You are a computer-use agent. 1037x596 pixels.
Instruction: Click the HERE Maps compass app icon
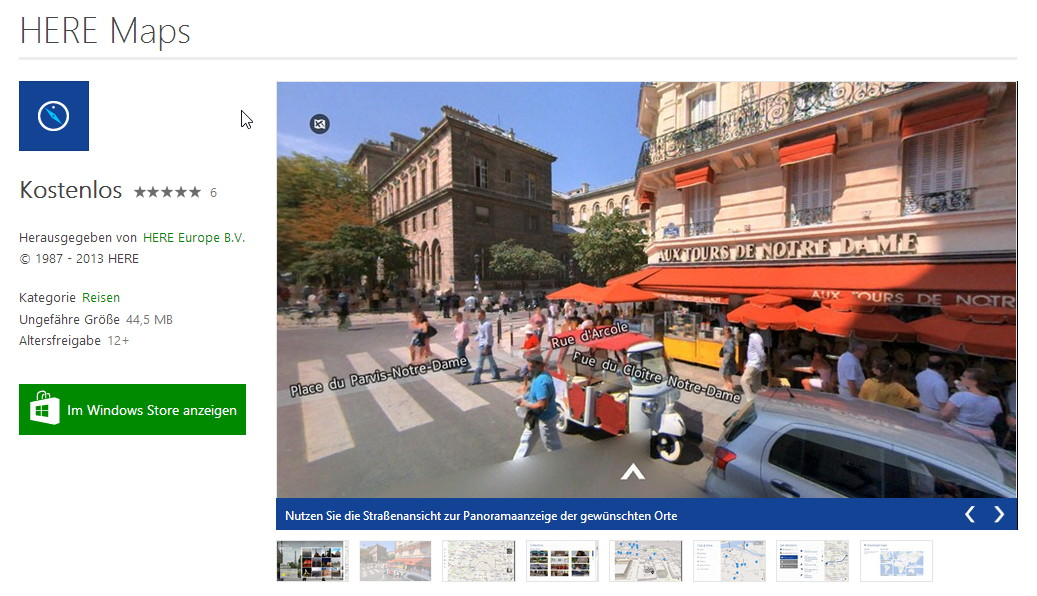point(54,116)
